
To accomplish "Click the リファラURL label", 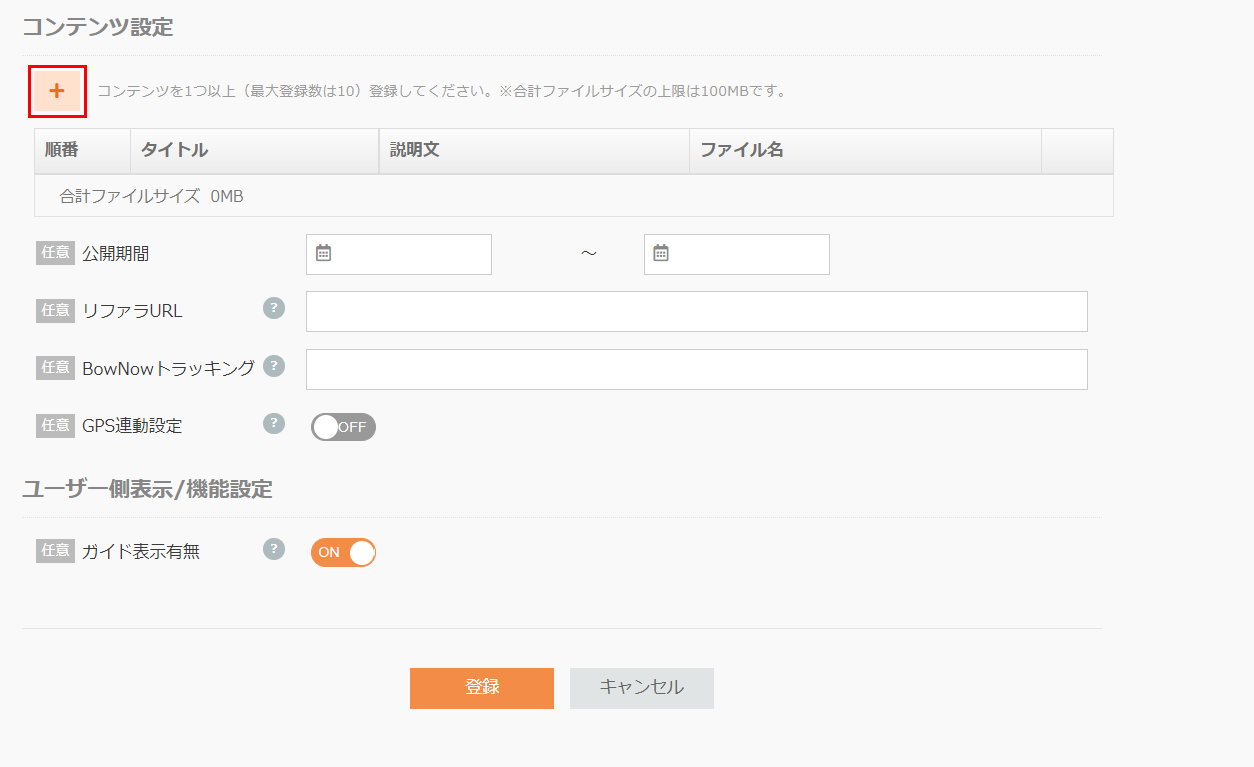I will tap(132, 311).
